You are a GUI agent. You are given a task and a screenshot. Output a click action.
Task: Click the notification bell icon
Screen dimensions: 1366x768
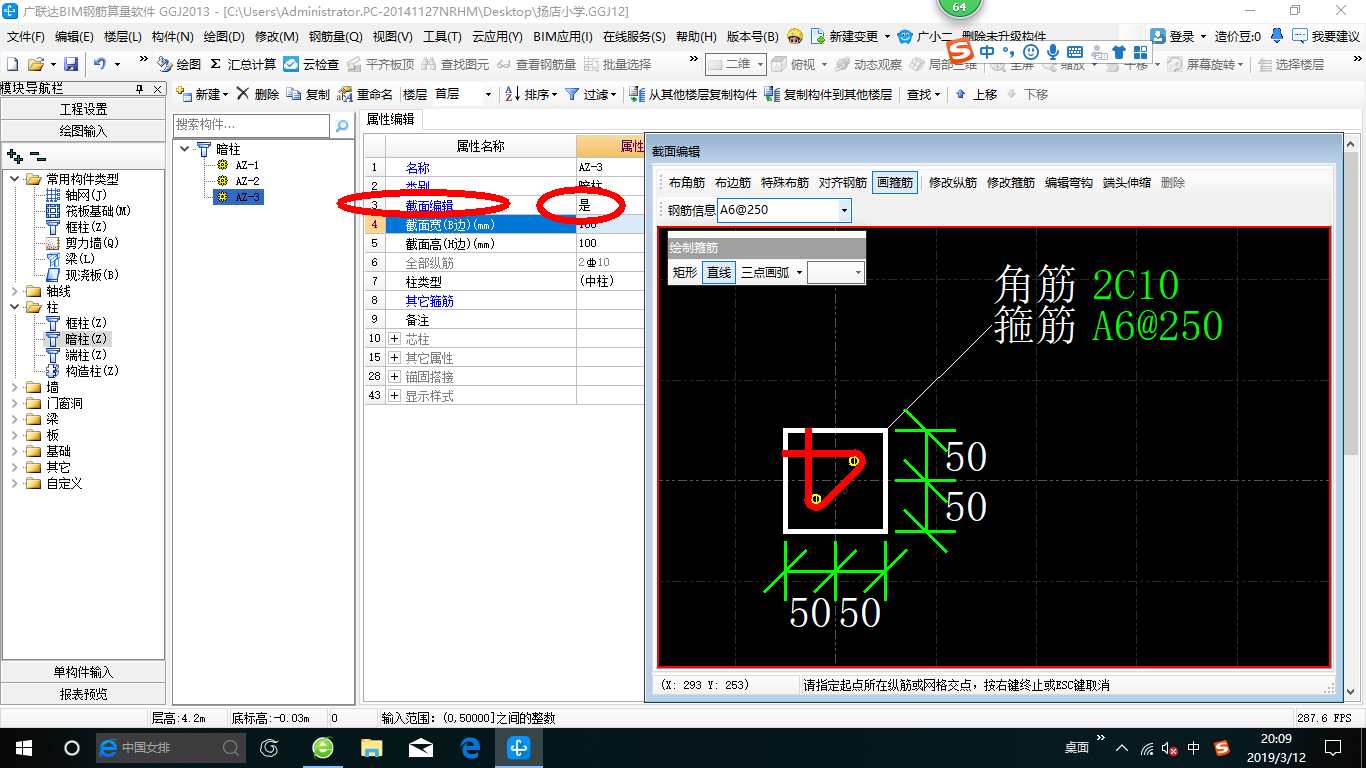[1279, 36]
